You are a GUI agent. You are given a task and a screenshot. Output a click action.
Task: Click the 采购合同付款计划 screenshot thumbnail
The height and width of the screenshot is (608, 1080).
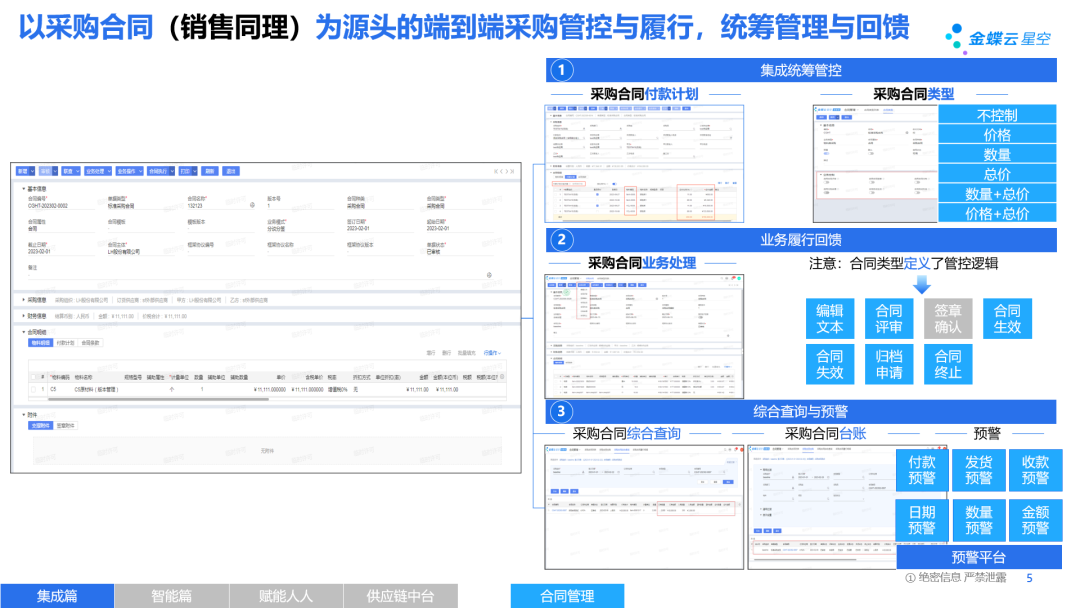tap(644, 163)
